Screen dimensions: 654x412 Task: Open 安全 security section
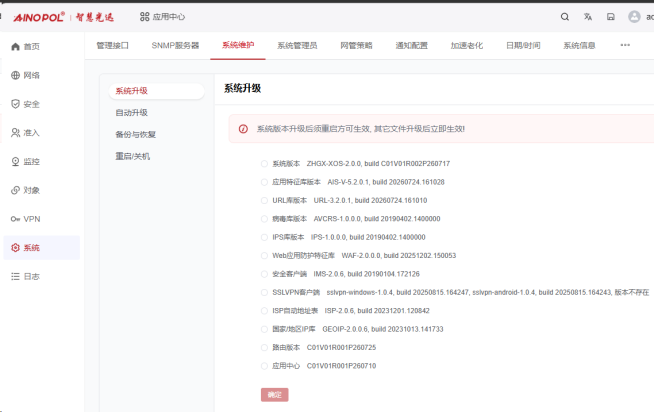pos(25,104)
